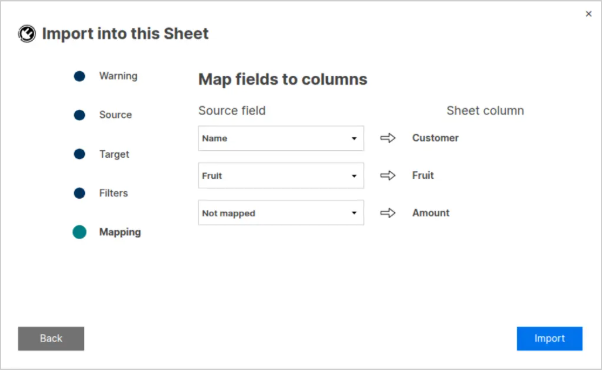Select the Filters step label
Image resolution: width=603 pixels, height=371 pixels.
tap(113, 193)
